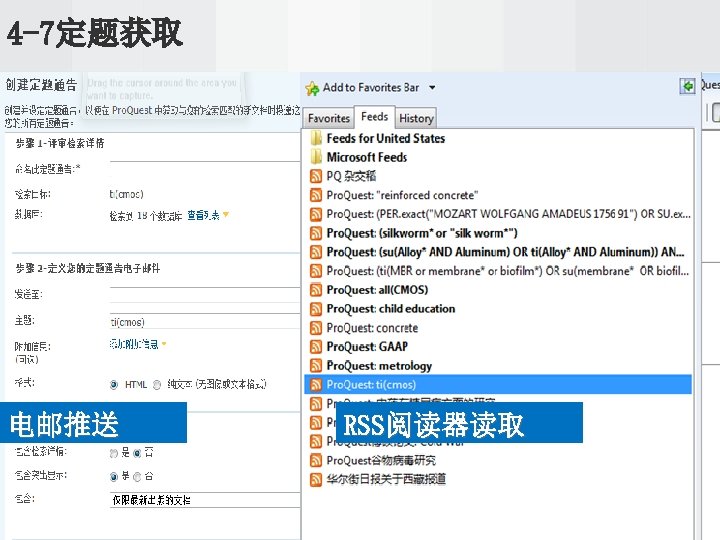720x540 pixels.
Task: Switch to the Feeds tab
Action: 375,117
